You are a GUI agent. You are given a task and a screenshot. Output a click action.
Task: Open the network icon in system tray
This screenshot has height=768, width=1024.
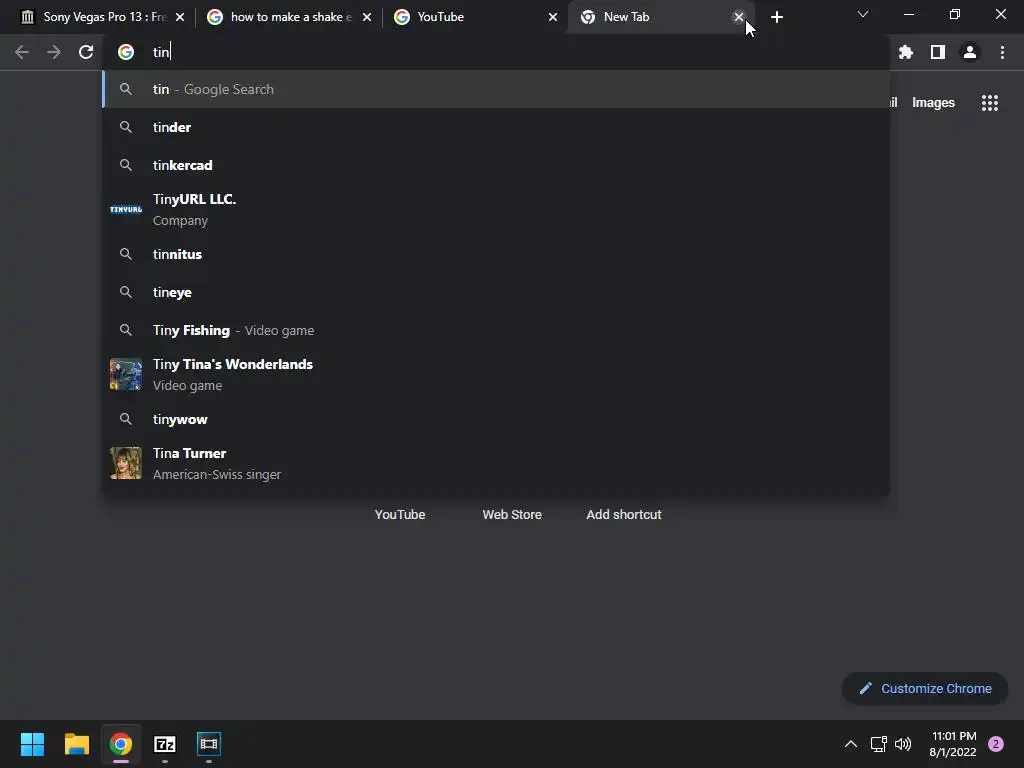pyautogui.click(x=878, y=744)
